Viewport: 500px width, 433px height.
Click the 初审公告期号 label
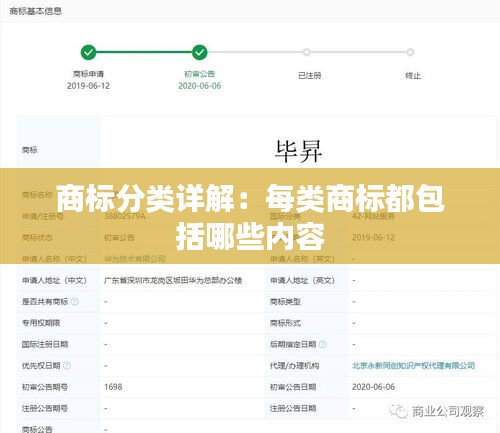click(x=45, y=387)
